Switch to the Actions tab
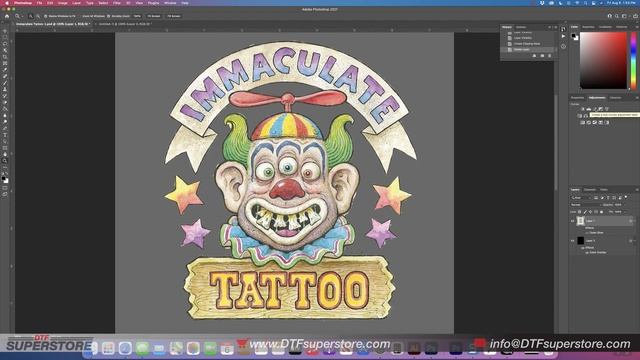Viewport: 640px width, 360px height. pos(521,27)
